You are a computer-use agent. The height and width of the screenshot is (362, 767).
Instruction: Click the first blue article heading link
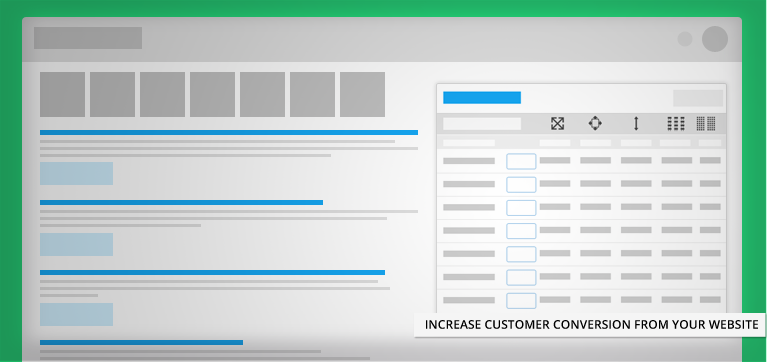(x=229, y=132)
